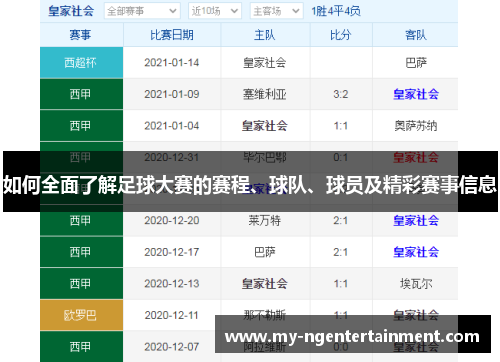Viewport: 500px width, 362px height.
Task: Click home team 皇家社会 in 2021-01-14 row
Action: (265, 62)
